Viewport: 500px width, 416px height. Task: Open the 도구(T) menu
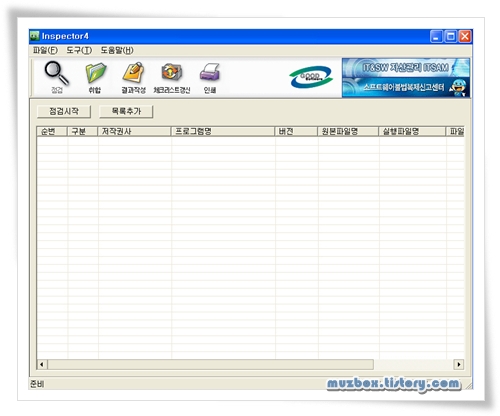[x=79, y=50]
